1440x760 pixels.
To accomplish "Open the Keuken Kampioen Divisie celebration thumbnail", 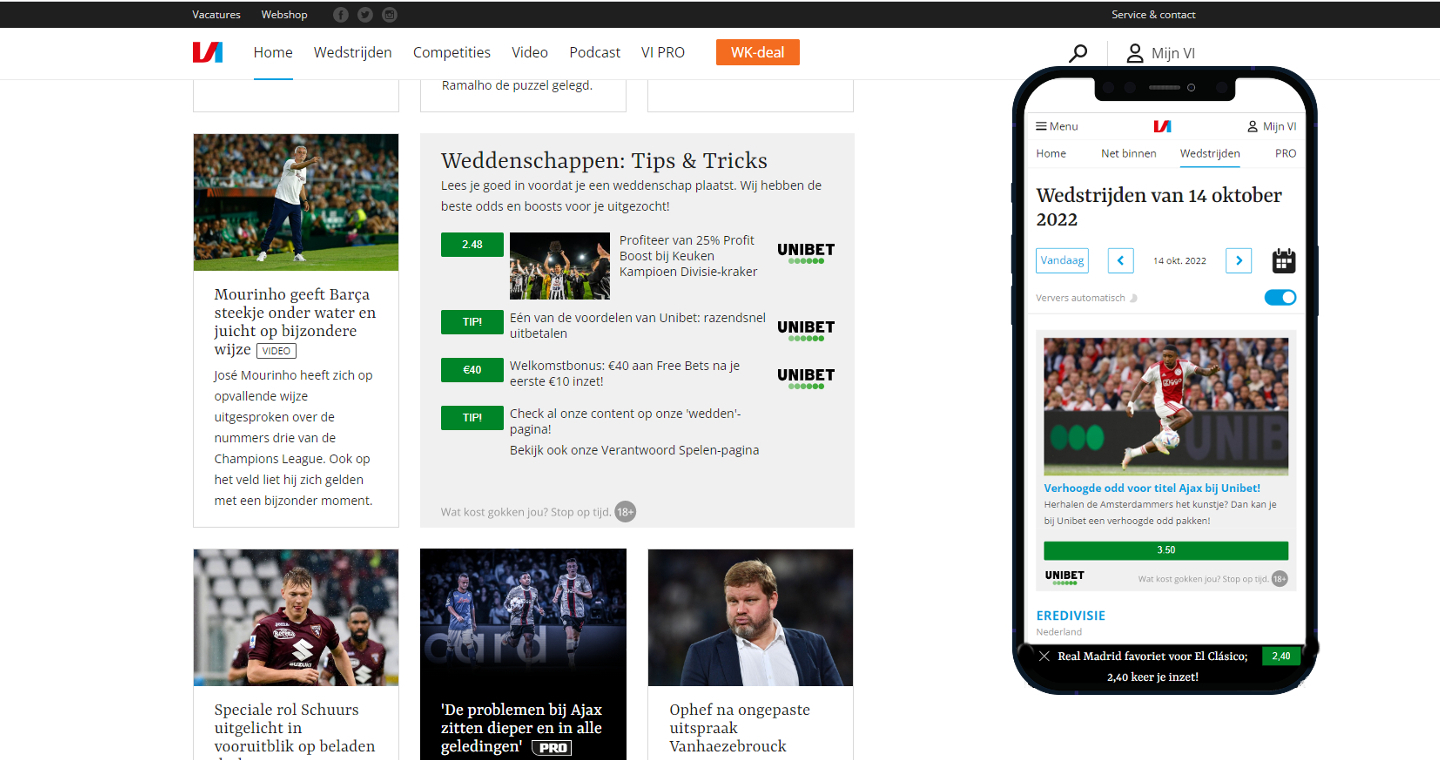I will [560, 266].
